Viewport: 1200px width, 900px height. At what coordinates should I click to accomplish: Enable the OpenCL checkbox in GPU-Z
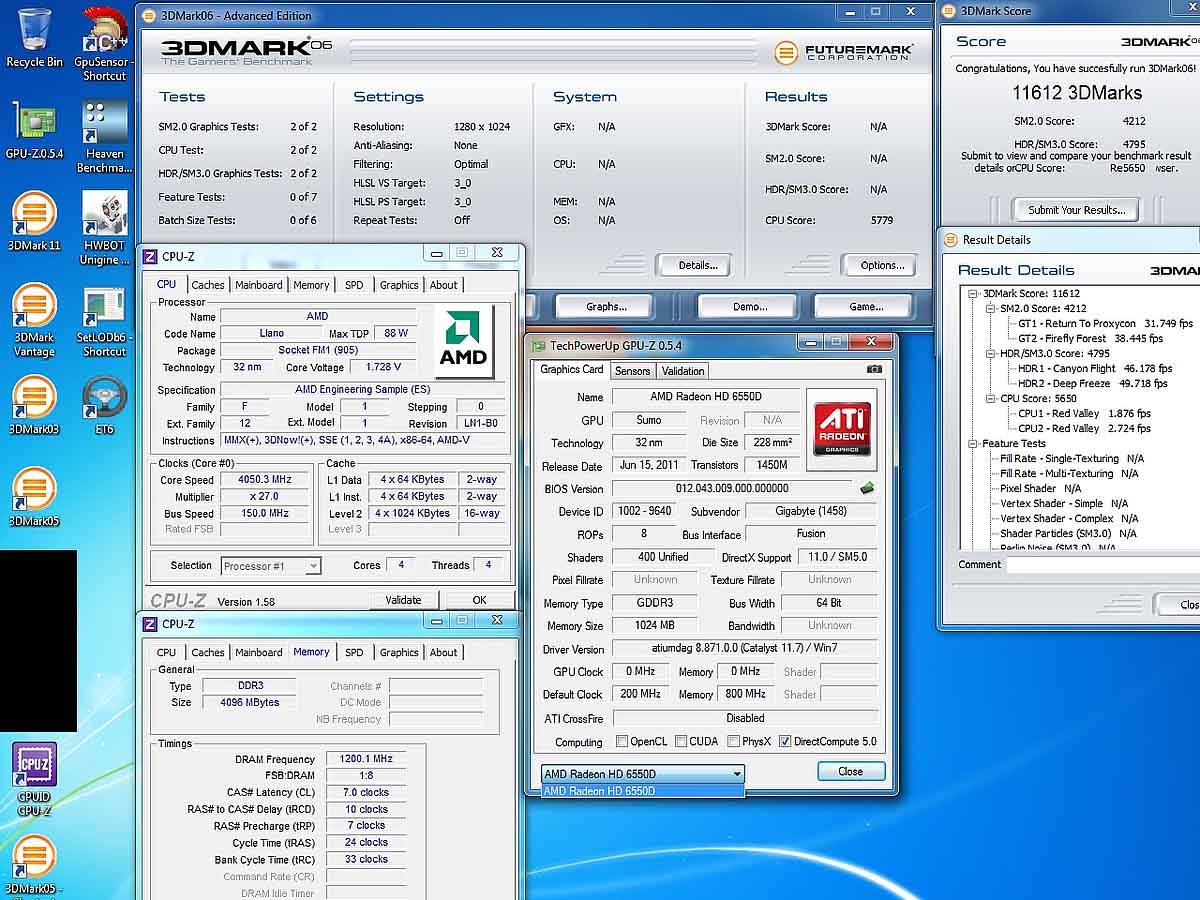point(623,741)
